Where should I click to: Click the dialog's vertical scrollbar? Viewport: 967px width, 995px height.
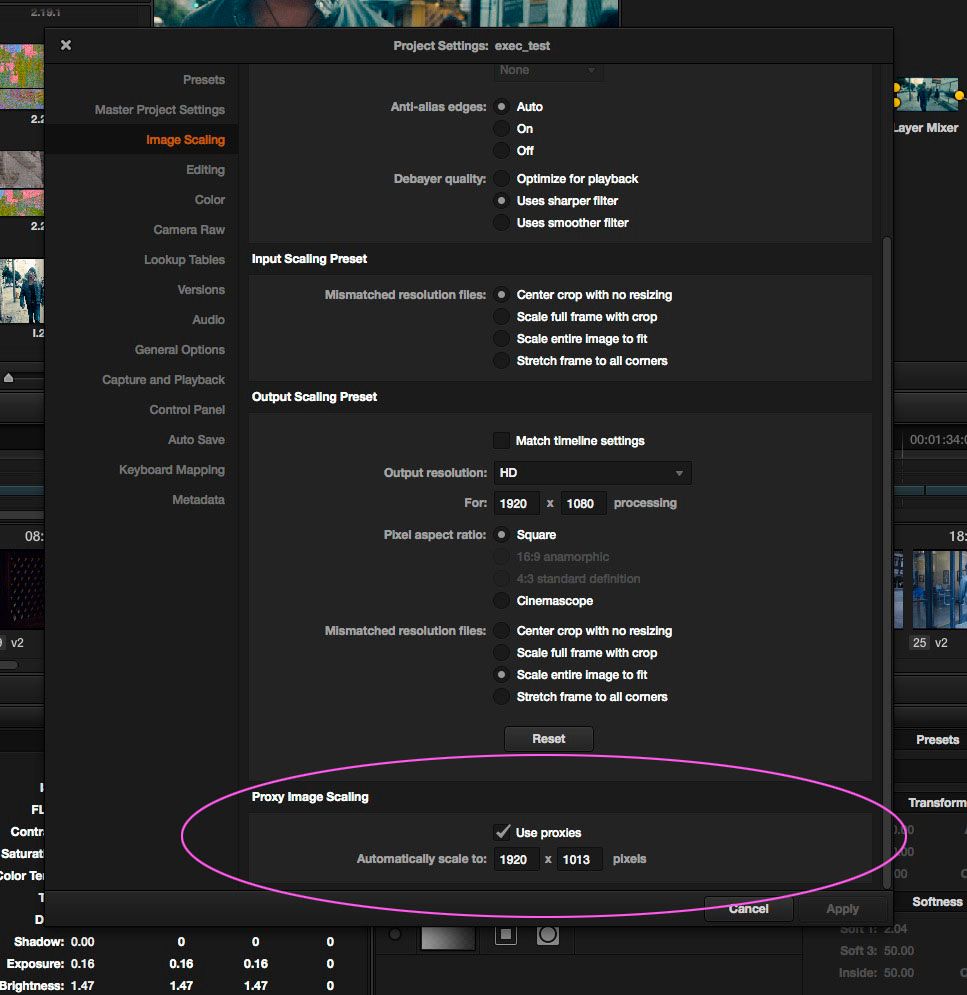(x=885, y=560)
